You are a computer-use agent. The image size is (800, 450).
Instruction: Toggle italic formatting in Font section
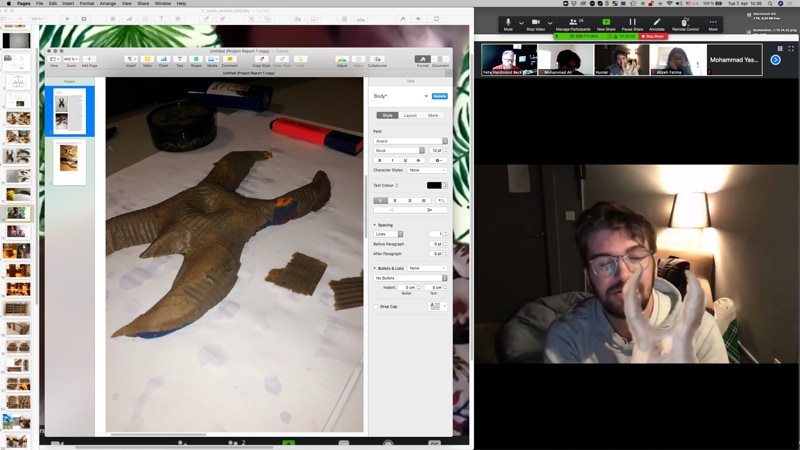tap(392, 160)
